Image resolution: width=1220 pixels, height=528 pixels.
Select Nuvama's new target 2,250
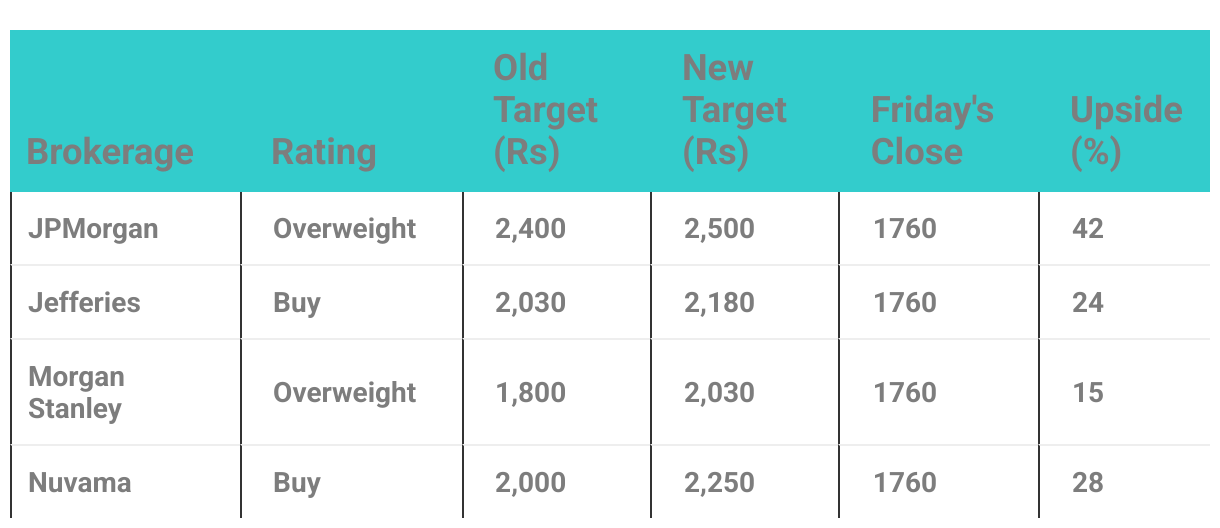click(719, 483)
